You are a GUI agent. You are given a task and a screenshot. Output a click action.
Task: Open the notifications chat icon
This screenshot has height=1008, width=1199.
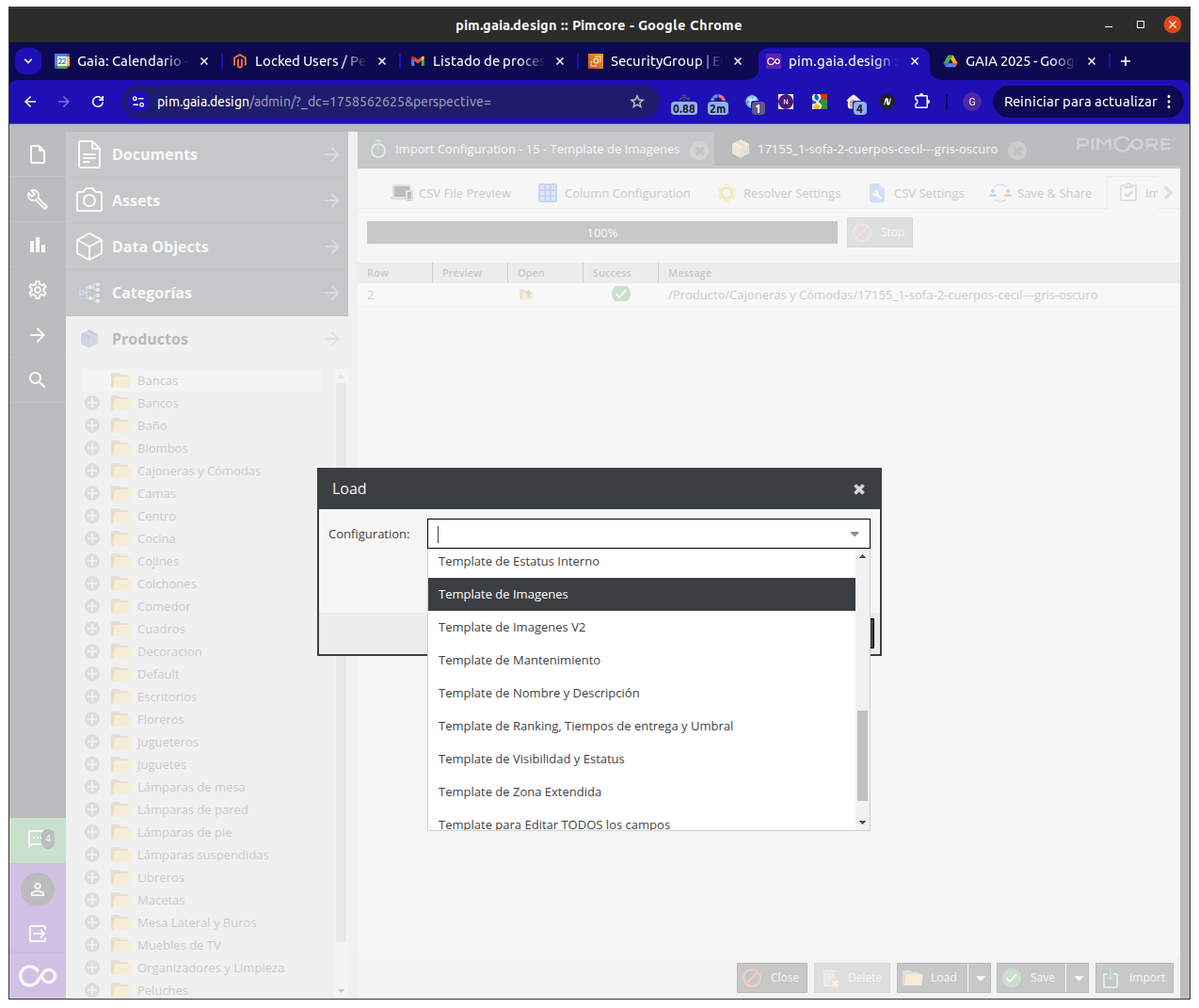(x=38, y=839)
